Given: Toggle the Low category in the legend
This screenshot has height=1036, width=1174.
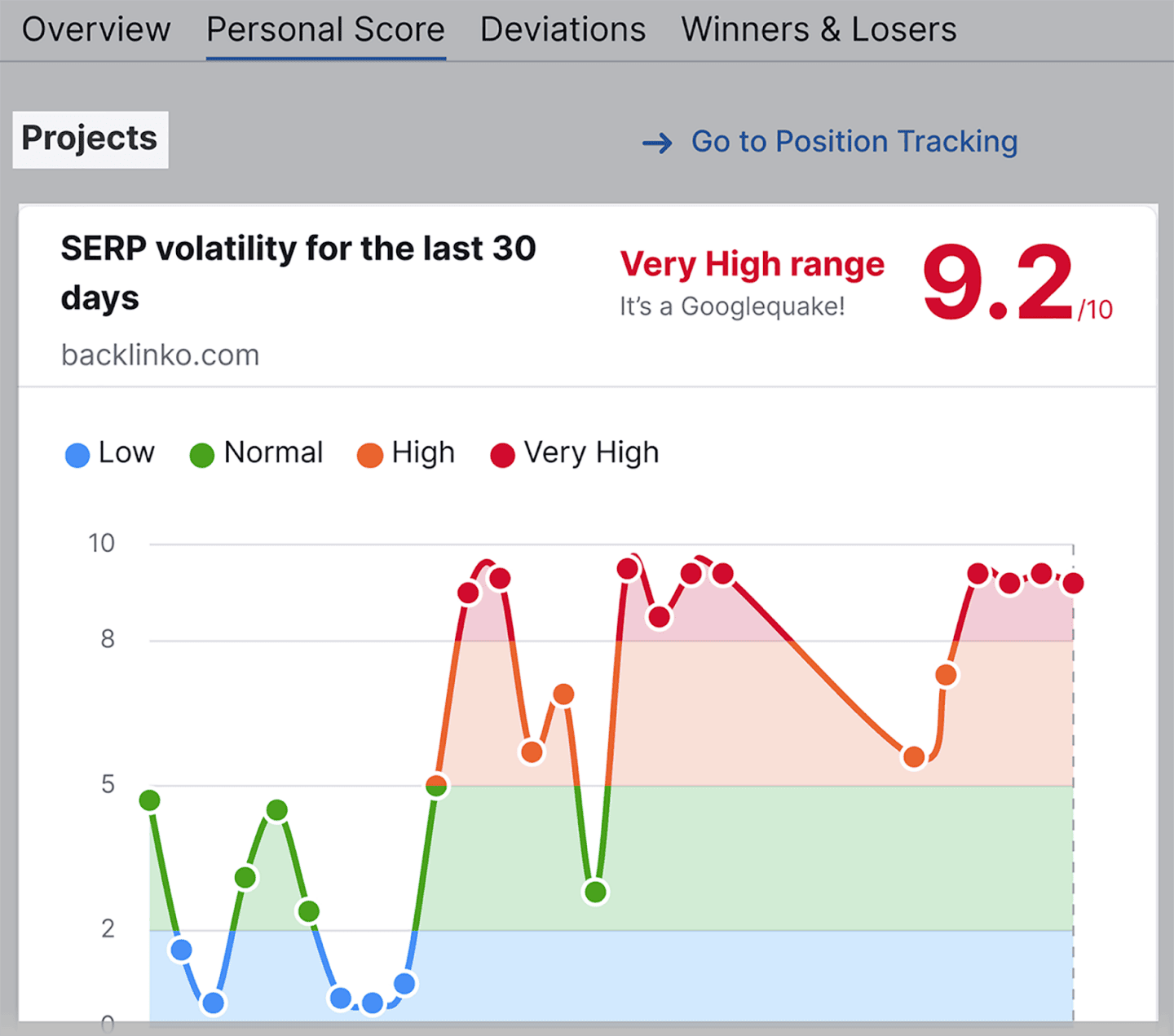Looking at the screenshot, I should [110, 454].
